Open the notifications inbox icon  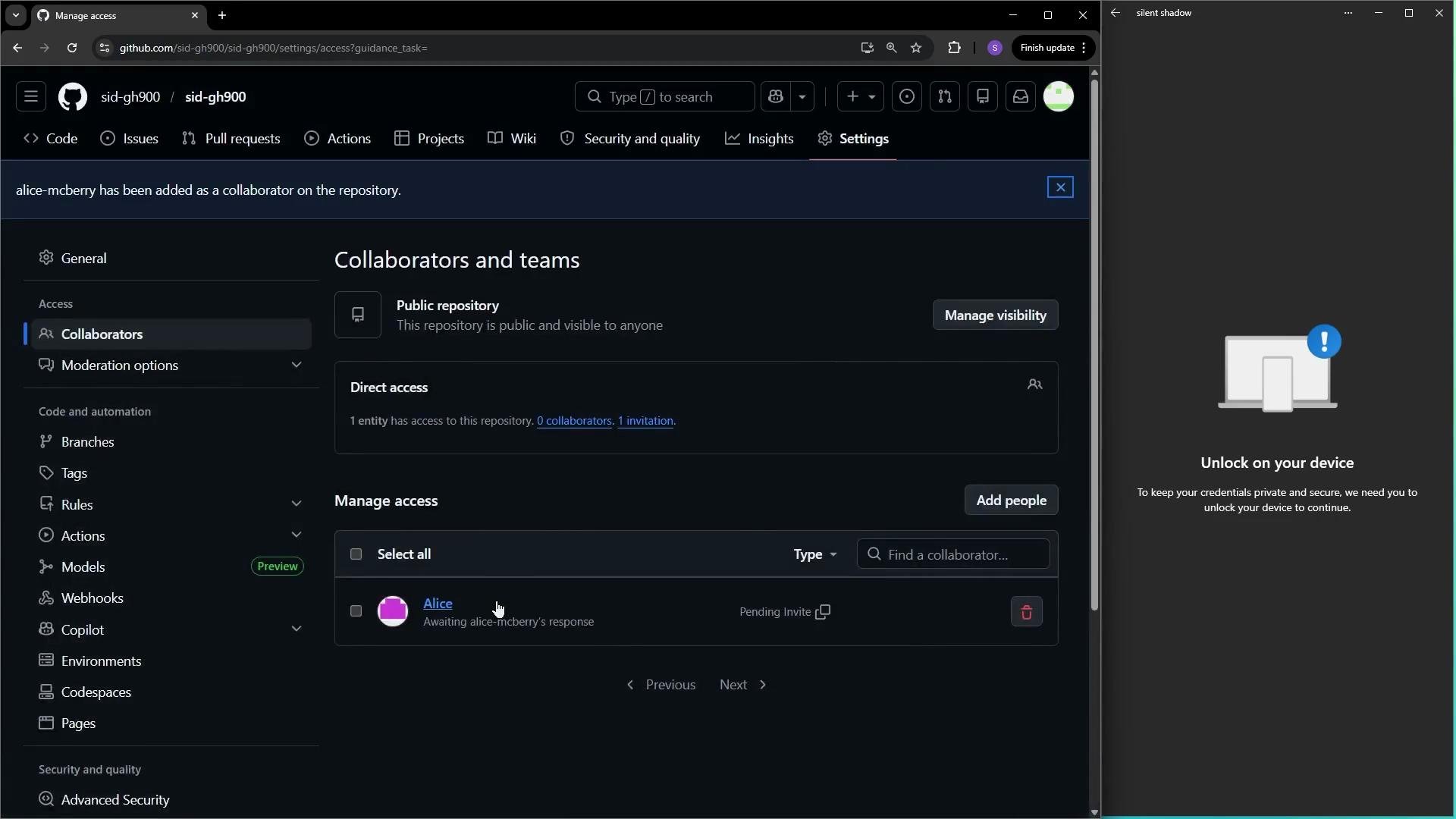1021,97
